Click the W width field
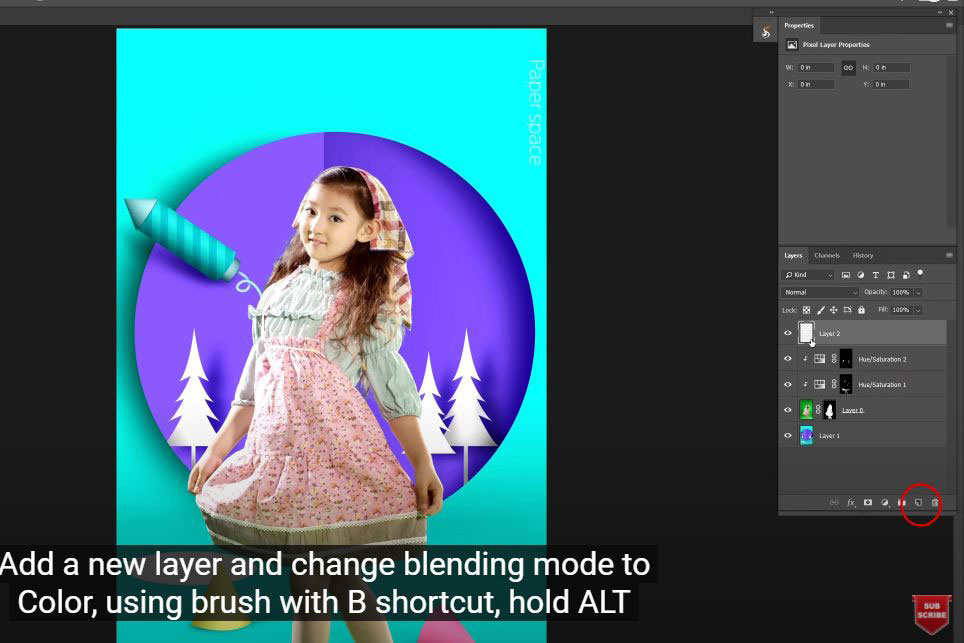The width and height of the screenshot is (964, 643). click(x=816, y=68)
